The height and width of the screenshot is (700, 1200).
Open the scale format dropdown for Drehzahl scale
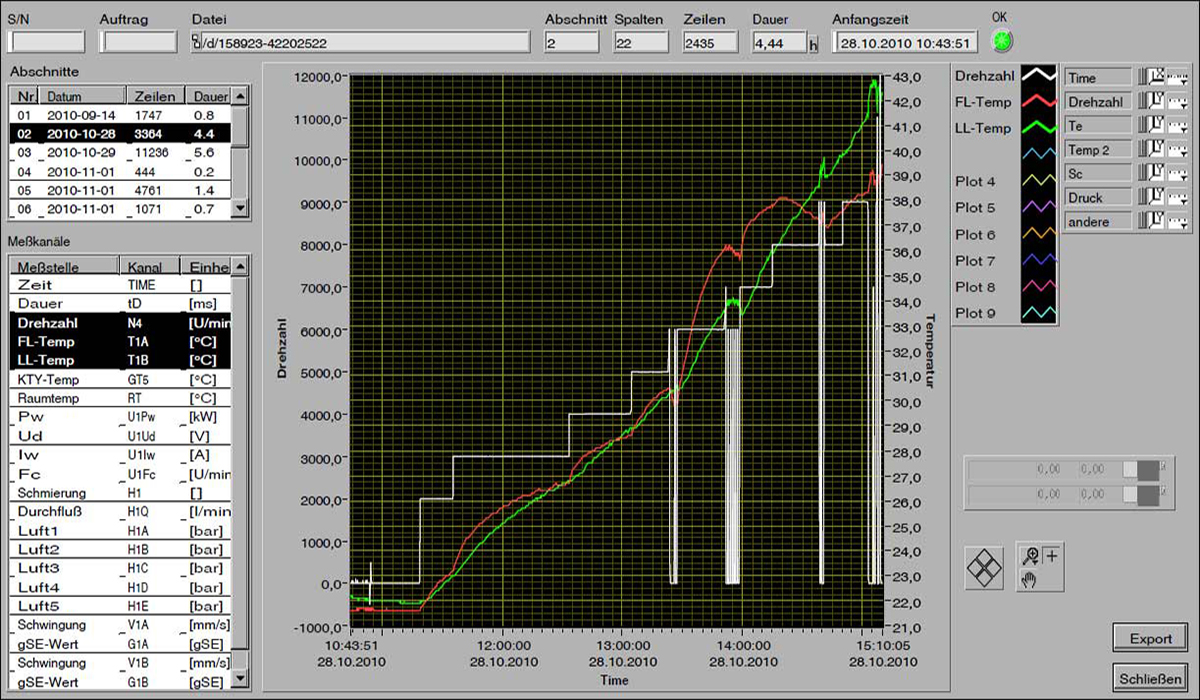(1177, 101)
